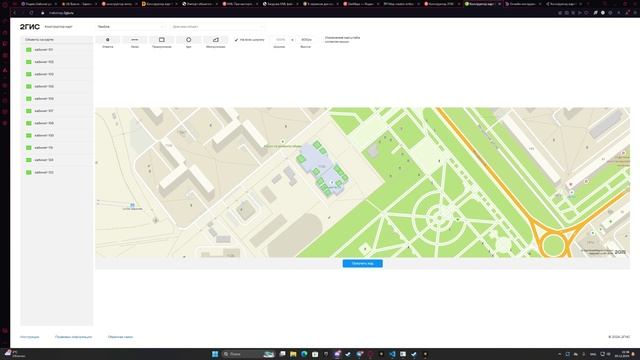Select кабинет 101 in objects list

coord(57,50)
